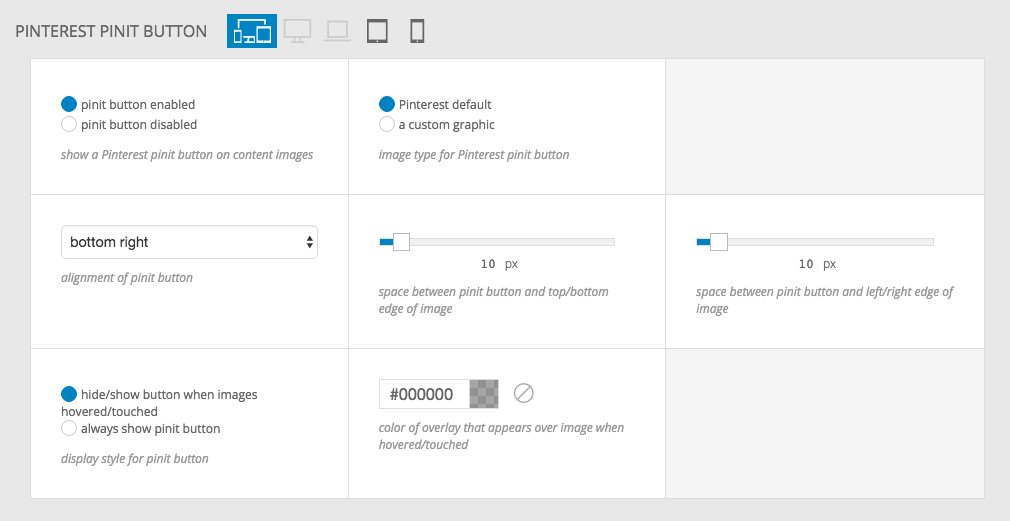This screenshot has width=1010, height=521.
Task: Choose the mobile phone device icon
Action: tap(417, 31)
